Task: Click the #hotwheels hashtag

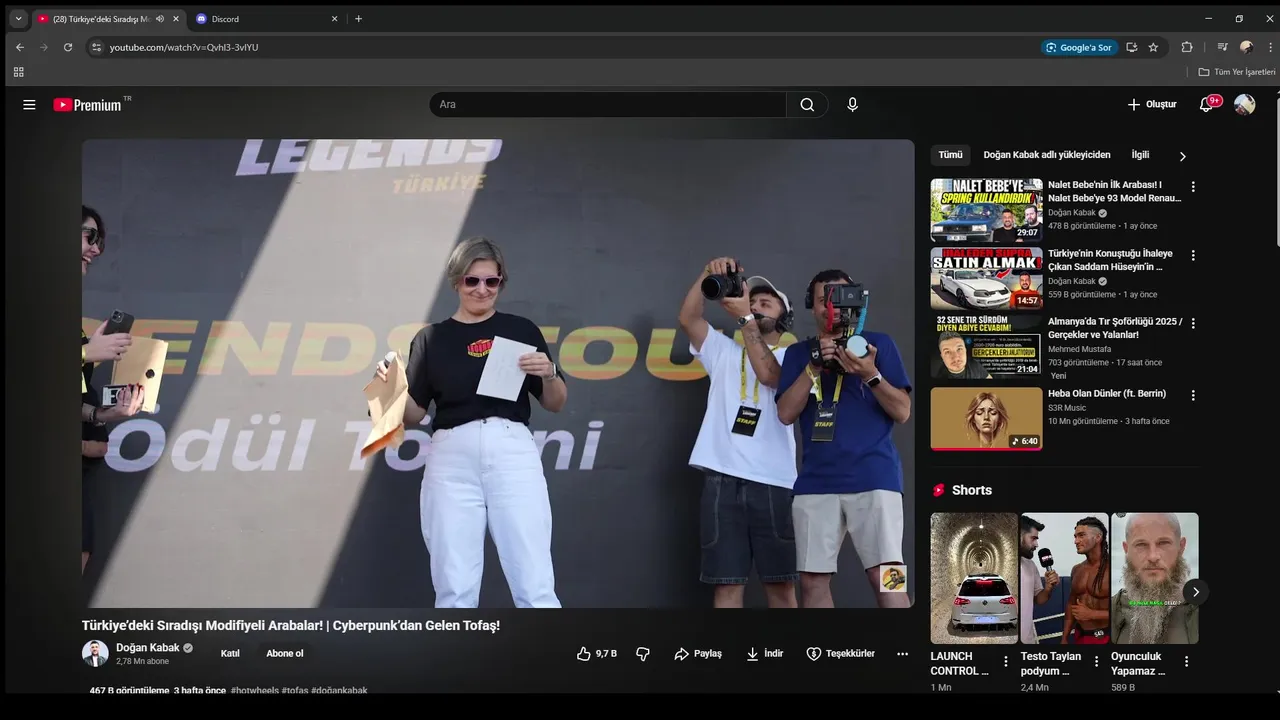Action: click(x=255, y=691)
